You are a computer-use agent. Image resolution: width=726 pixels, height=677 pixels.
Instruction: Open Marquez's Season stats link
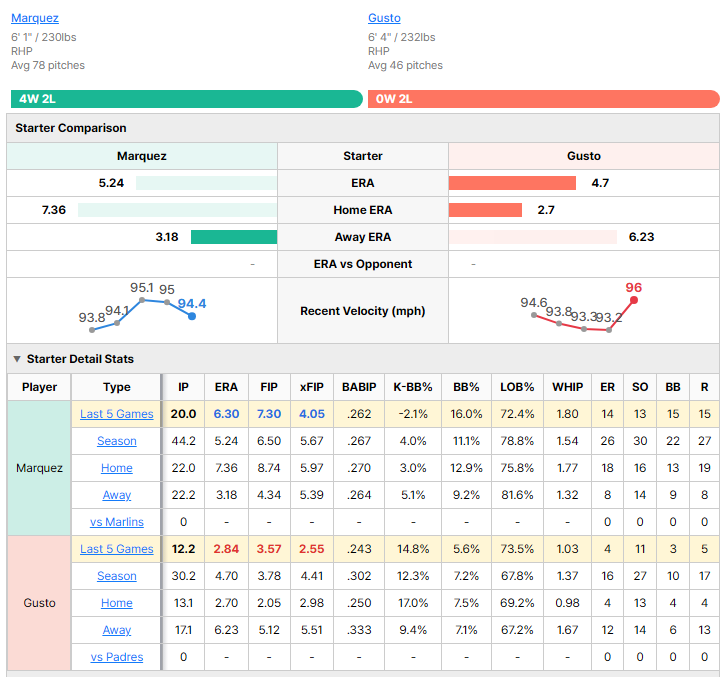coord(117,441)
